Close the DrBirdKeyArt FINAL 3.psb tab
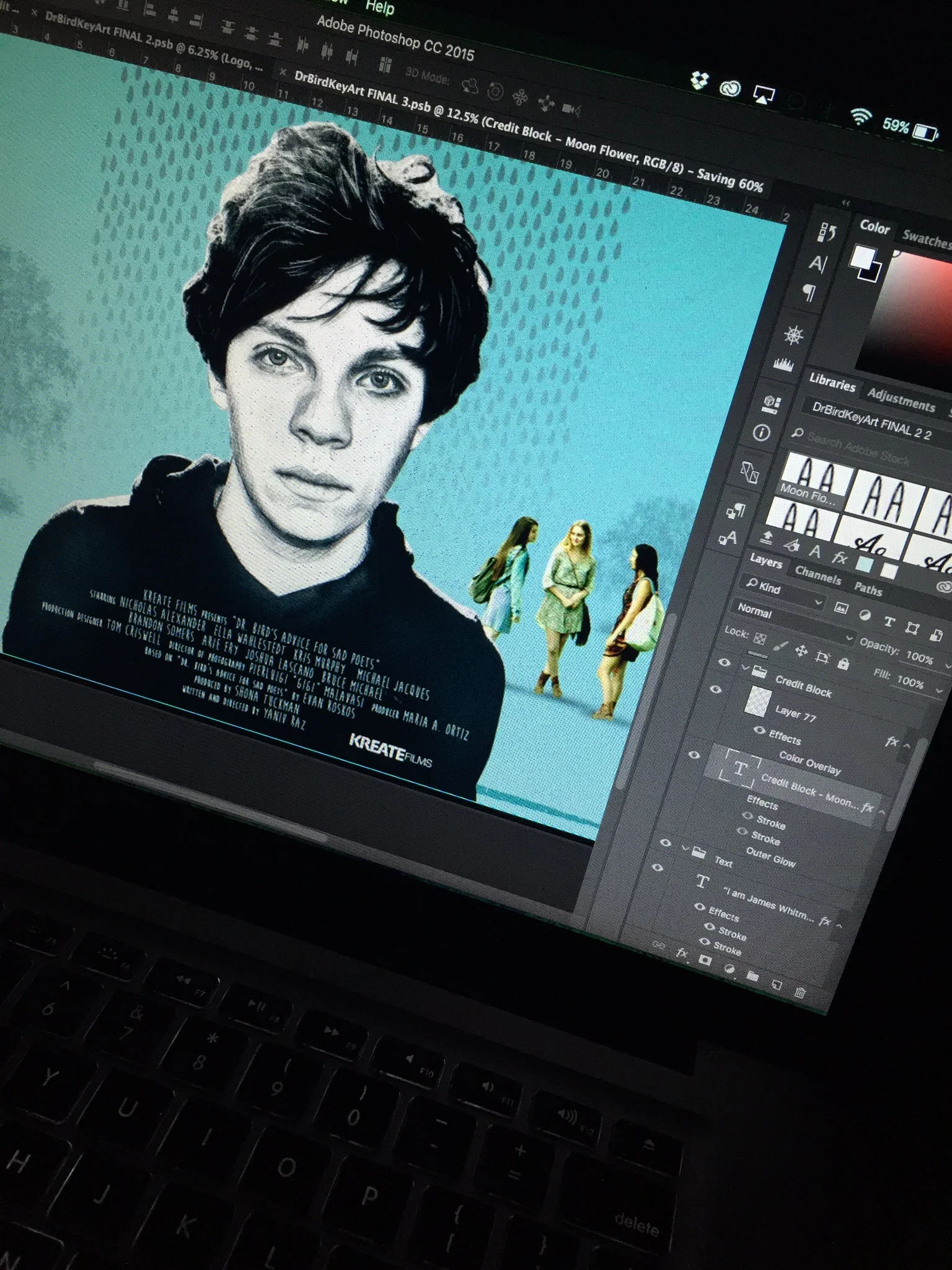This screenshot has height=1270, width=952. pos(283,73)
